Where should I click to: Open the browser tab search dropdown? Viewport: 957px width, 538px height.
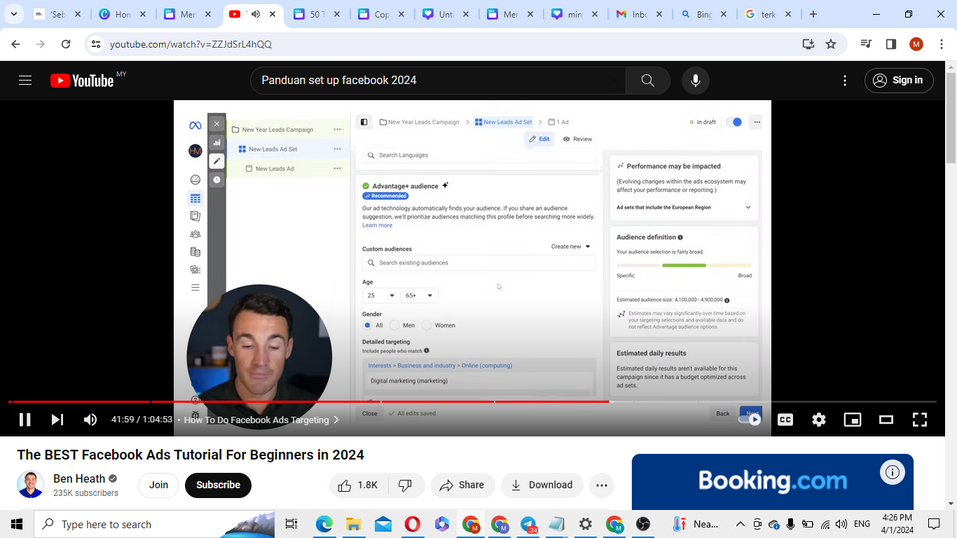[x=13, y=13]
